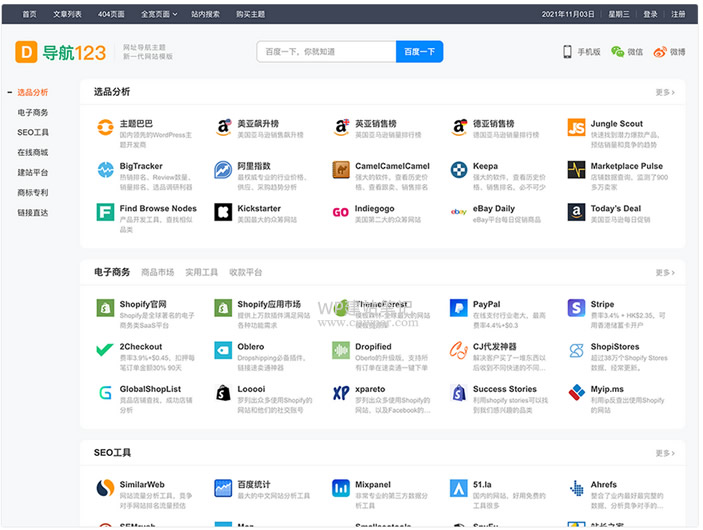Click the eBay Daily logo icon
Image resolution: width=703 pixels, height=530 pixels.
[x=459, y=212]
